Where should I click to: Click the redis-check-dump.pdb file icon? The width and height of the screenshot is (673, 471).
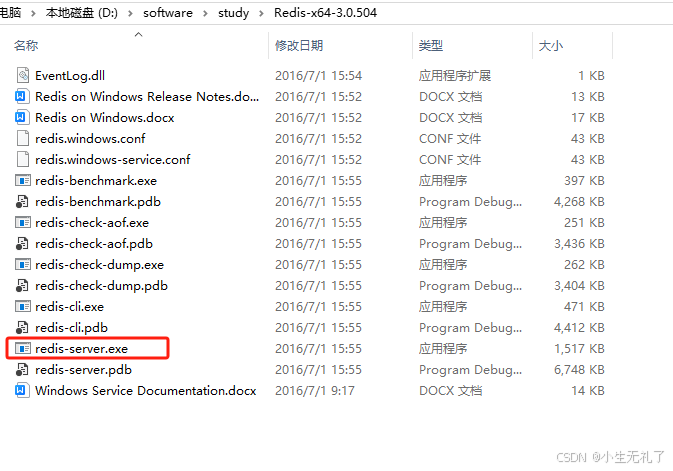tap(23, 286)
